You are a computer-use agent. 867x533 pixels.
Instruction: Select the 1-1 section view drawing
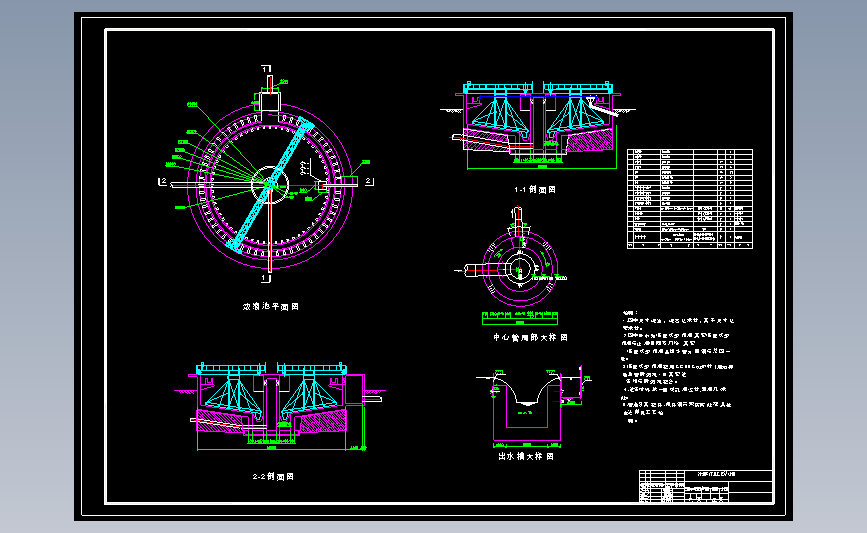pos(538,124)
